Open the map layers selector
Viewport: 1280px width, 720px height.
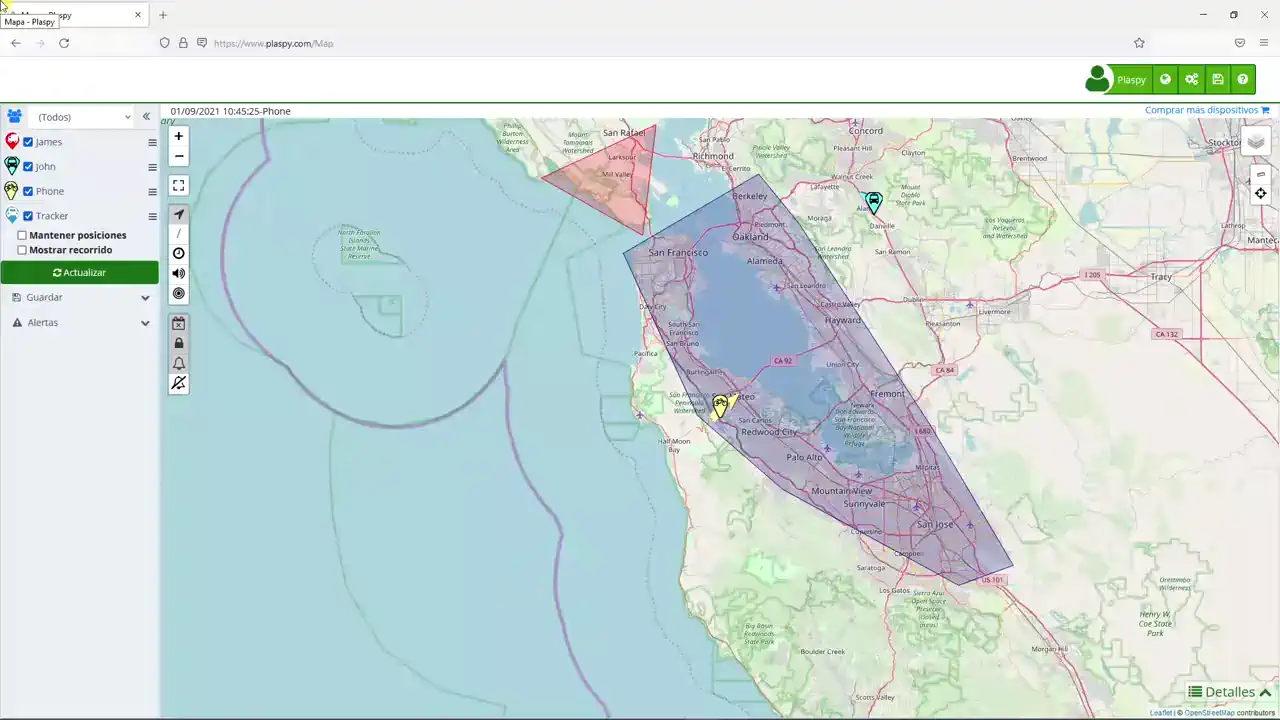tap(1256, 142)
